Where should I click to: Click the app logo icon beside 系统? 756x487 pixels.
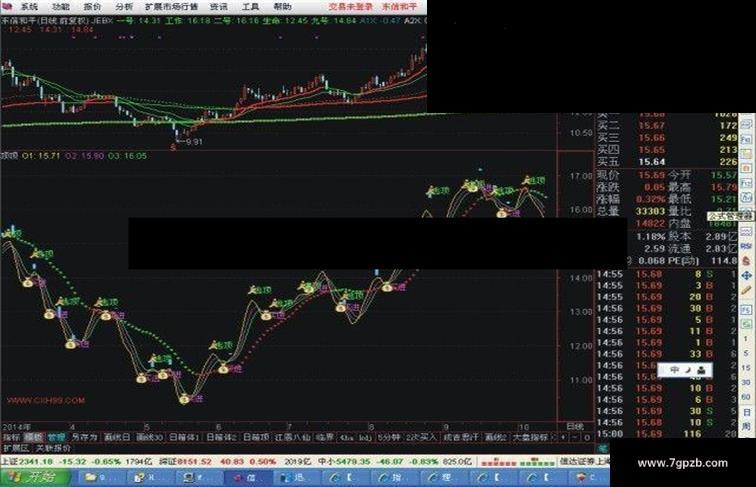point(8,6)
